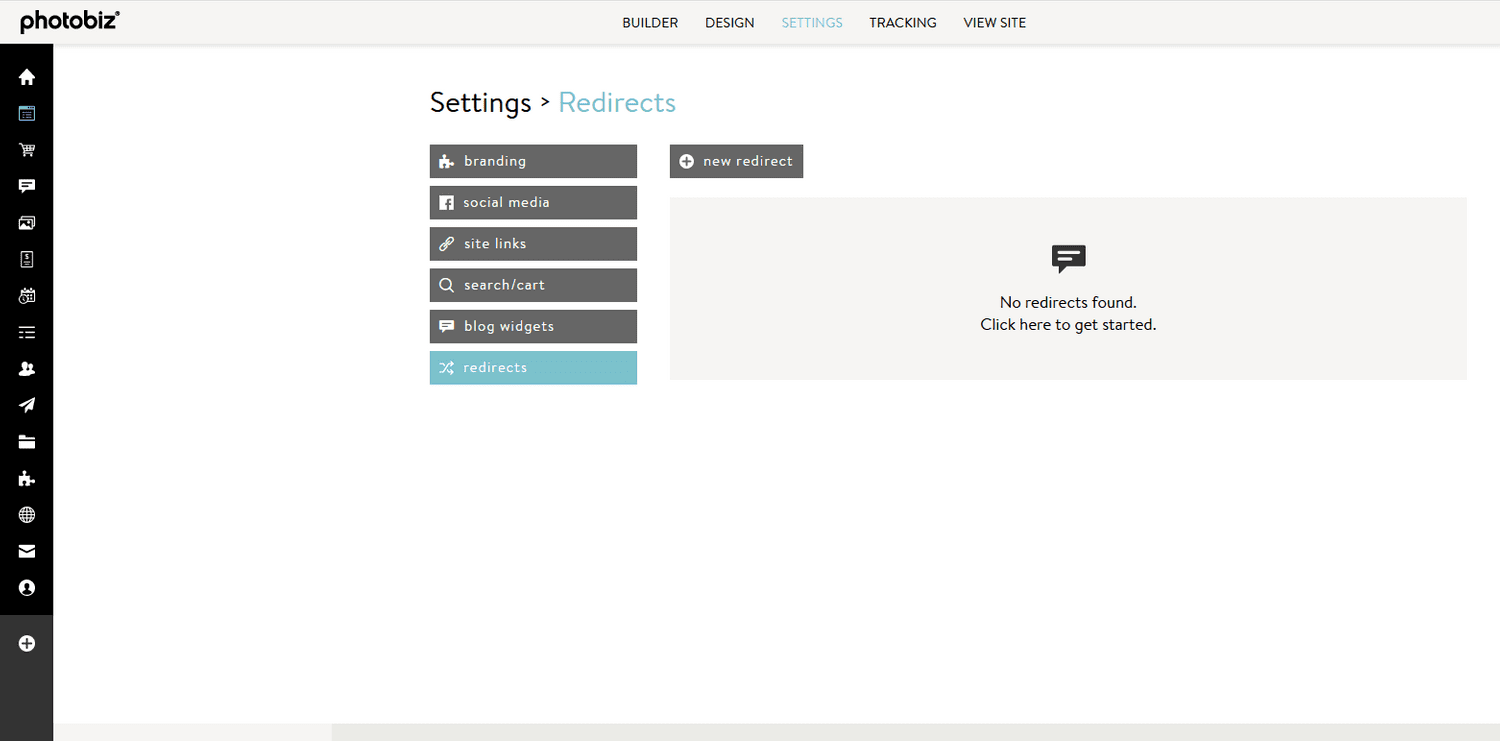Open the DESIGN section from the top menu
The width and height of the screenshot is (1500, 741).
[x=729, y=22]
